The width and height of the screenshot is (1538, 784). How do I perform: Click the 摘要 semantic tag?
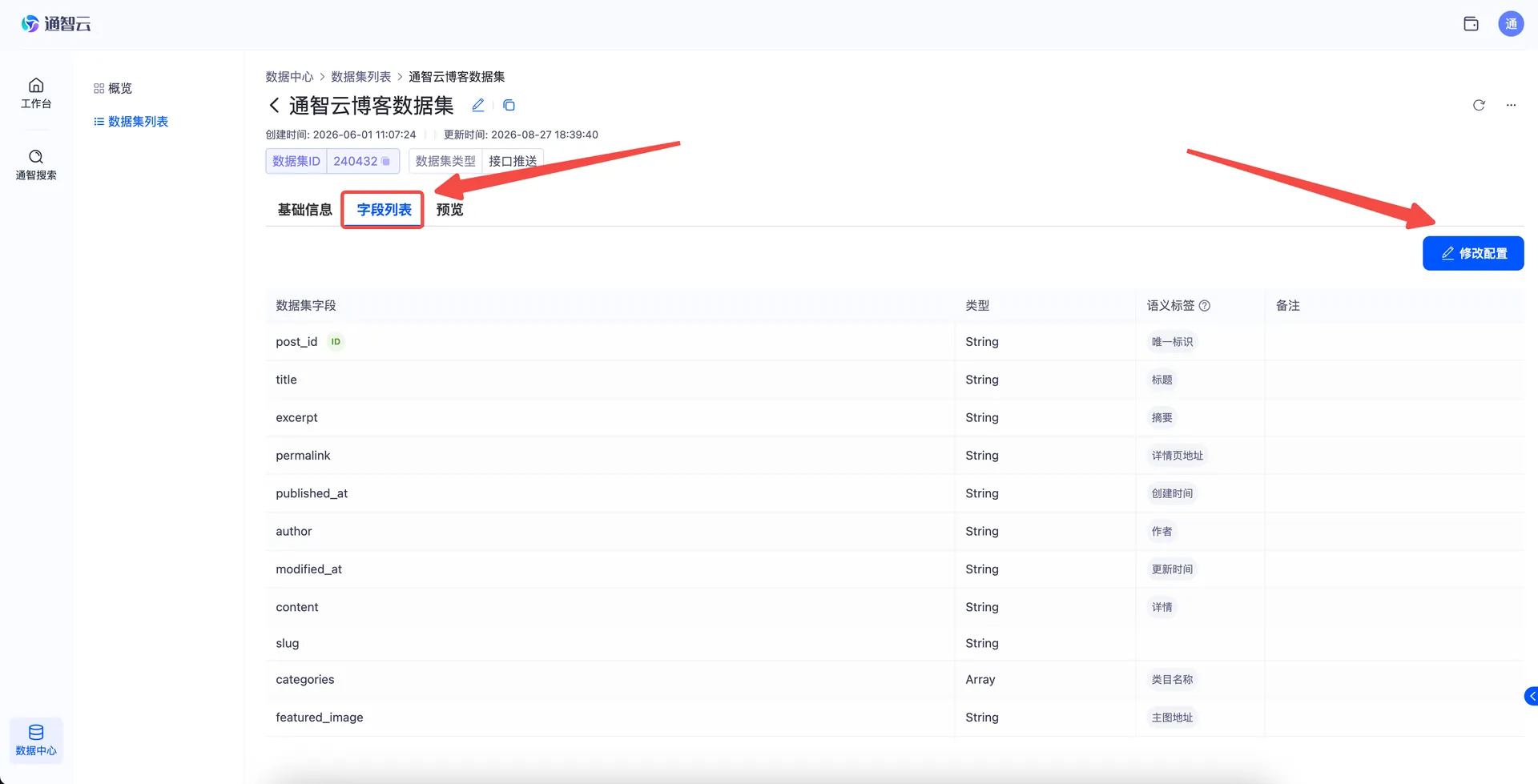coord(1162,417)
